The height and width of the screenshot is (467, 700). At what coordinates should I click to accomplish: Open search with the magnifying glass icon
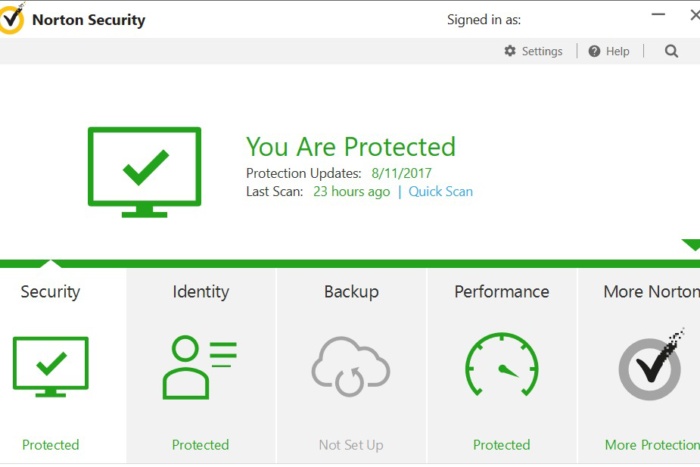click(671, 51)
